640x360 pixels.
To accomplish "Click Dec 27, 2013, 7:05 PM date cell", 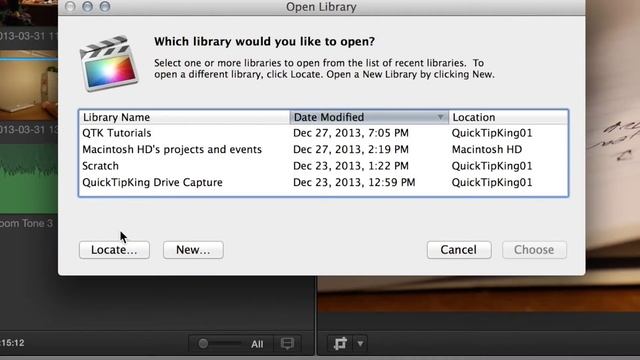I will coord(351,133).
